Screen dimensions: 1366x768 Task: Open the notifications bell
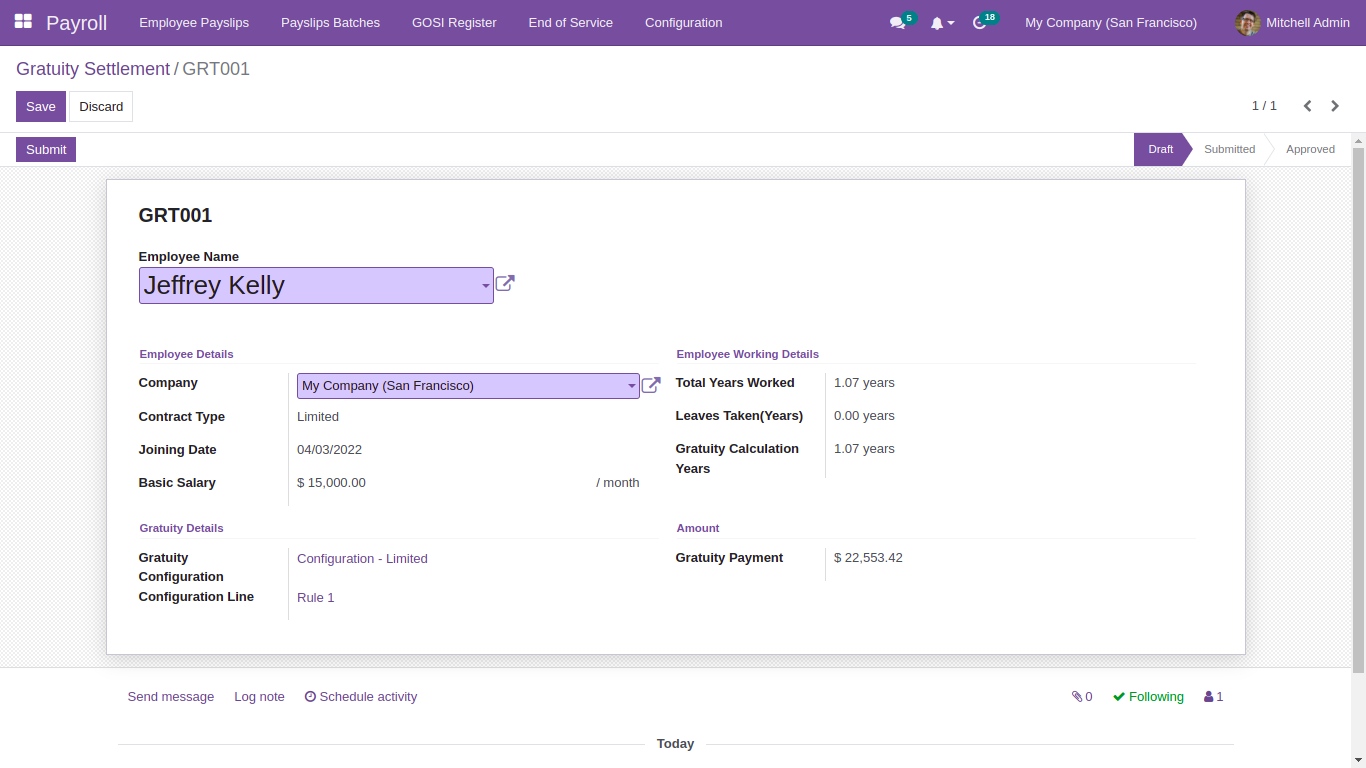938,22
